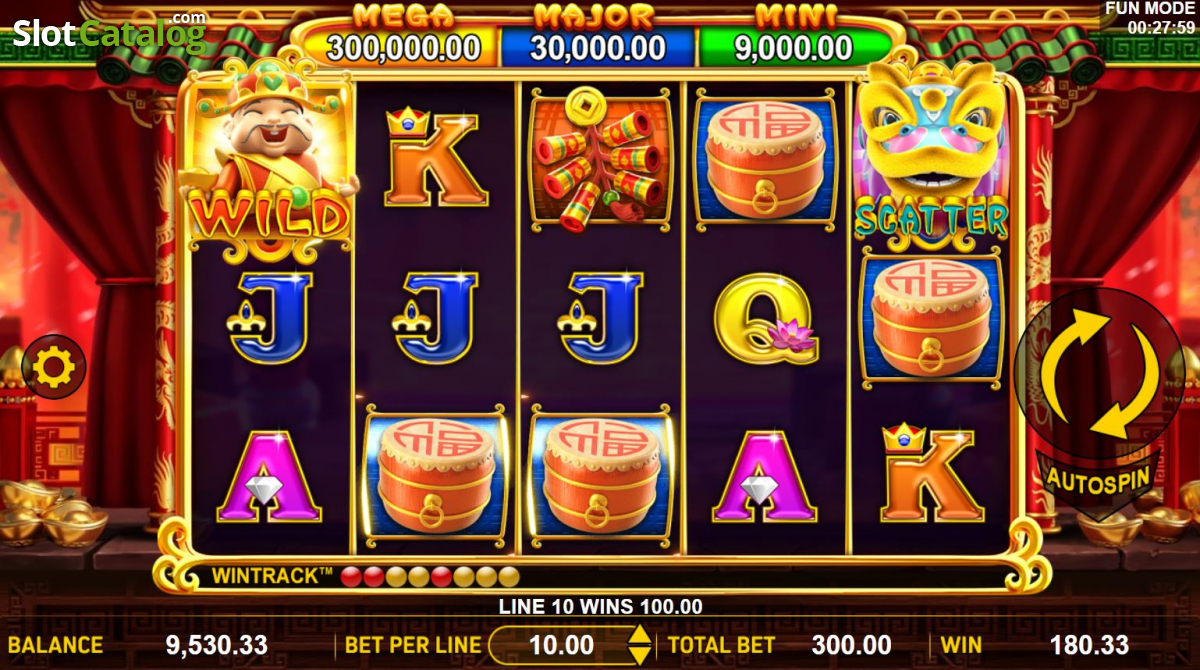This screenshot has height=670, width=1200.
Task: Click the orange K crown symbol on reel two
Action: click(436, 158)
